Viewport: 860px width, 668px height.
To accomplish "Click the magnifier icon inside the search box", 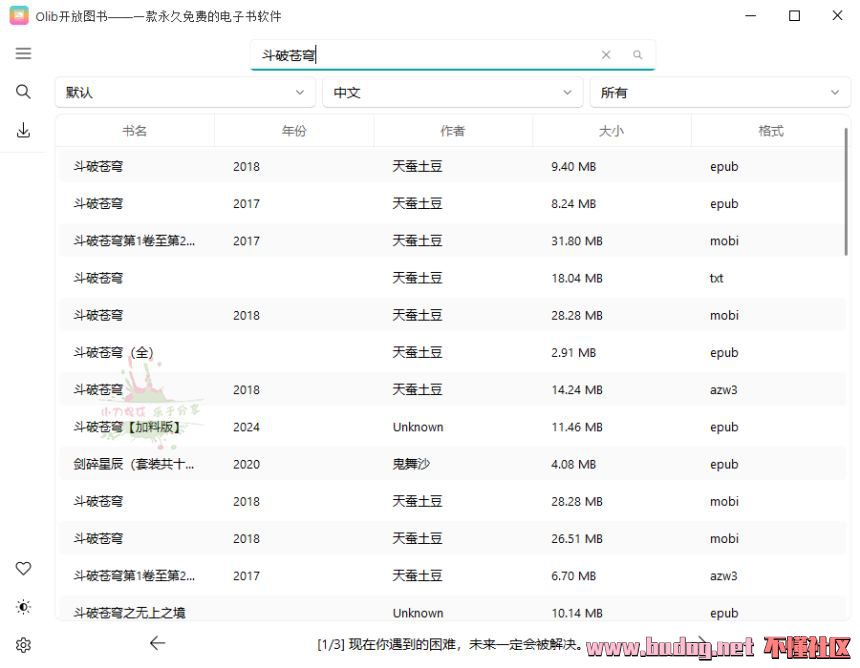I will 637,55.
